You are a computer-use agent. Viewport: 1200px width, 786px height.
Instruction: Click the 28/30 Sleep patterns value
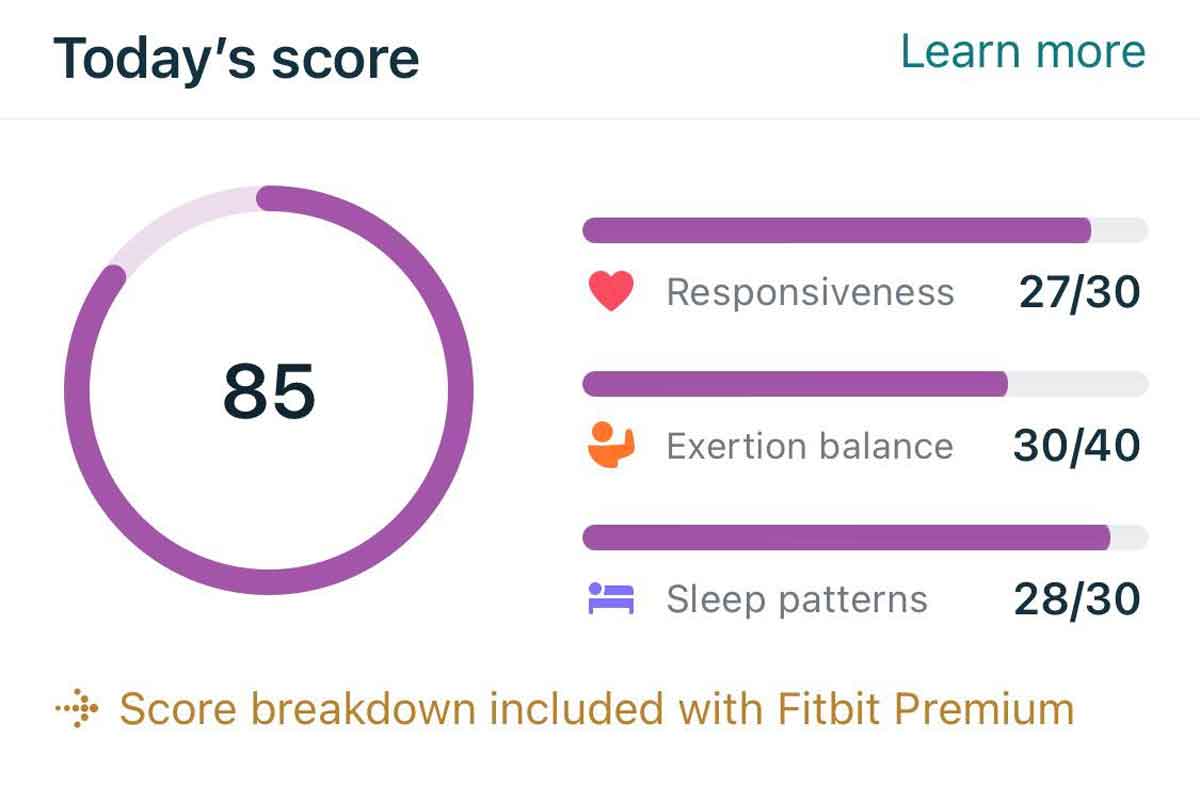1077,599
